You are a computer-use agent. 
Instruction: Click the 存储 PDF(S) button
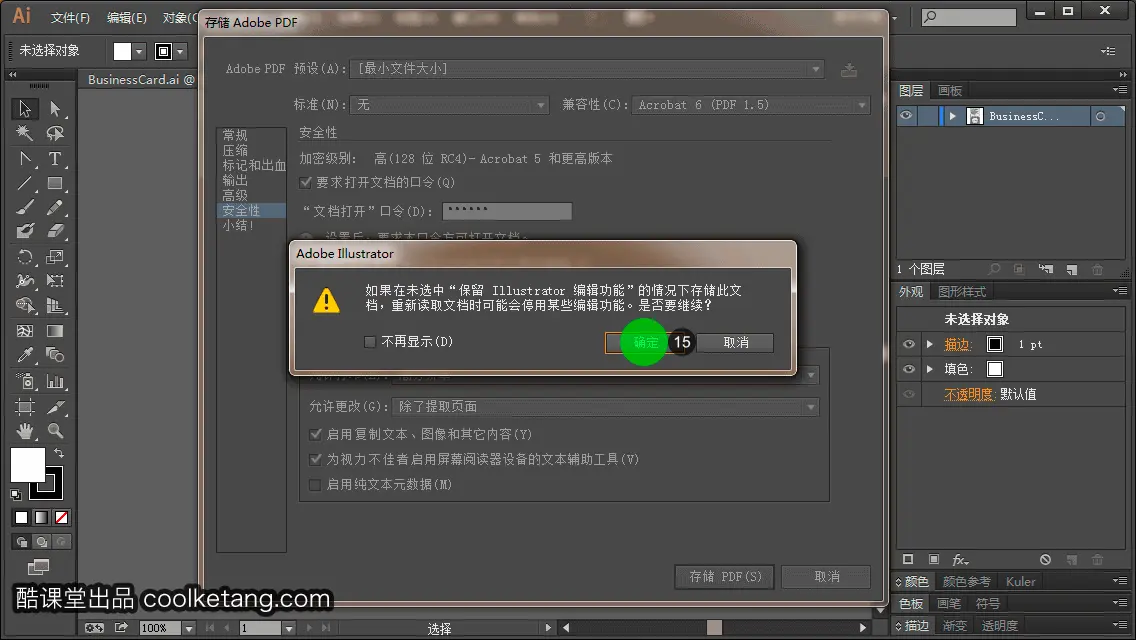[724, 577]
